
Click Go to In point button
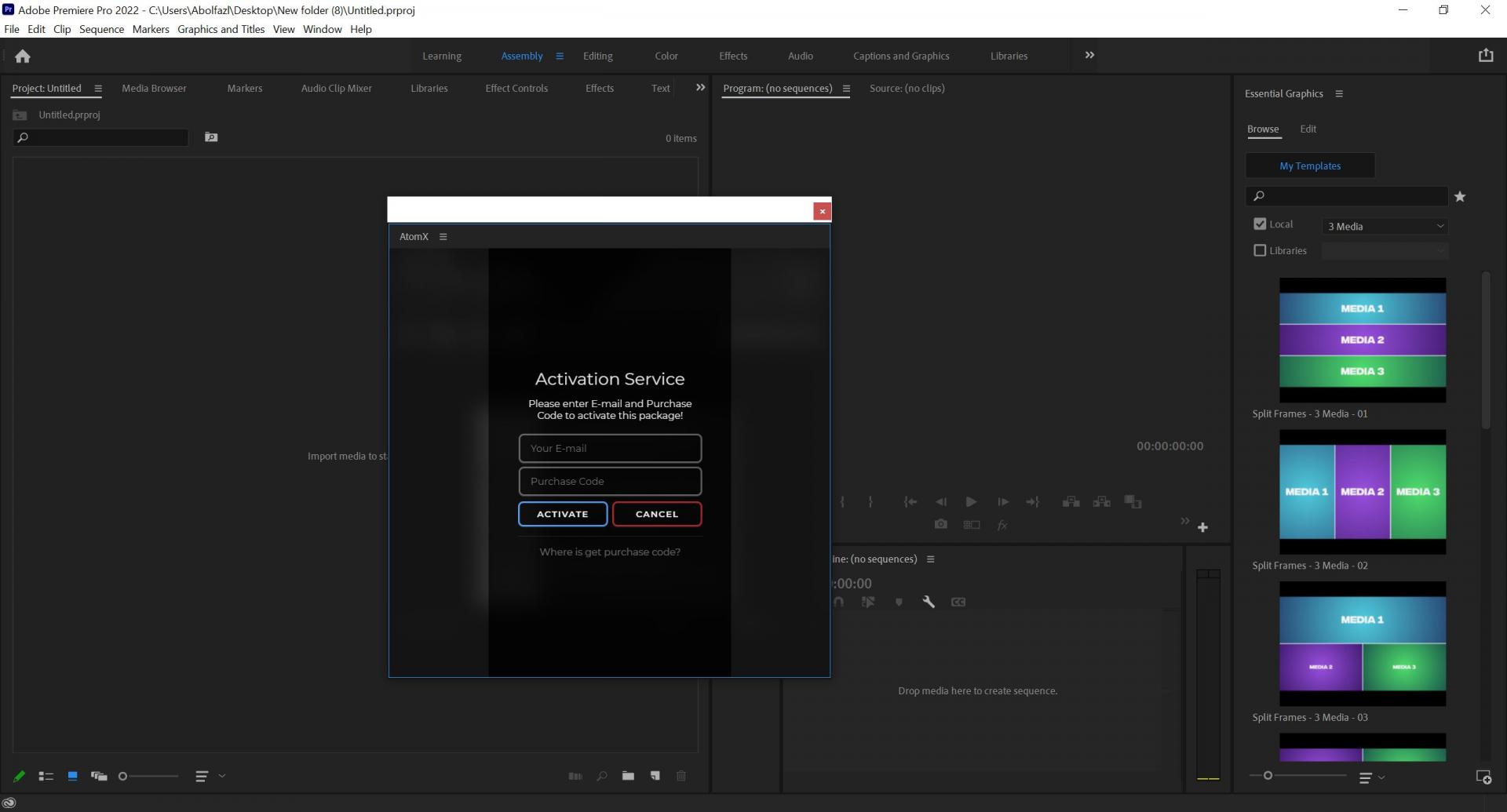910,501
